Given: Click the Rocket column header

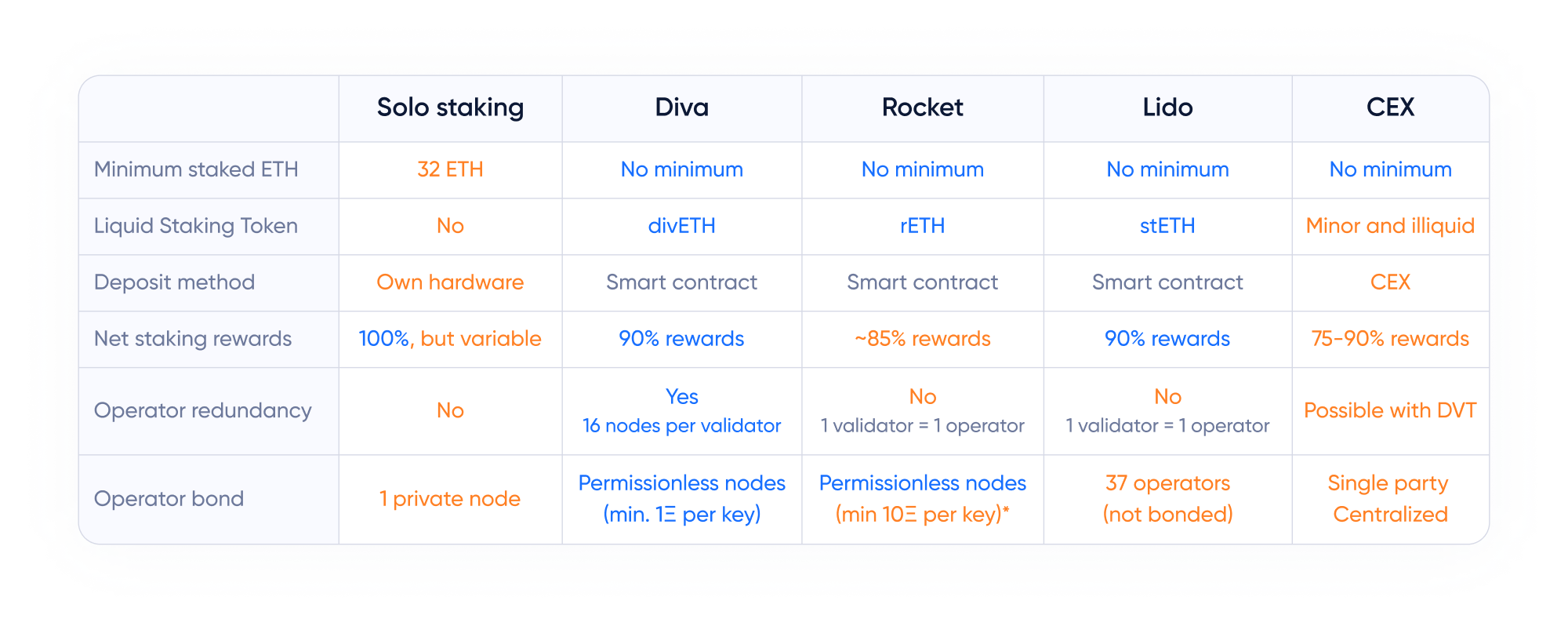Looking at the screenshot, I should click(x=922, y=107).
